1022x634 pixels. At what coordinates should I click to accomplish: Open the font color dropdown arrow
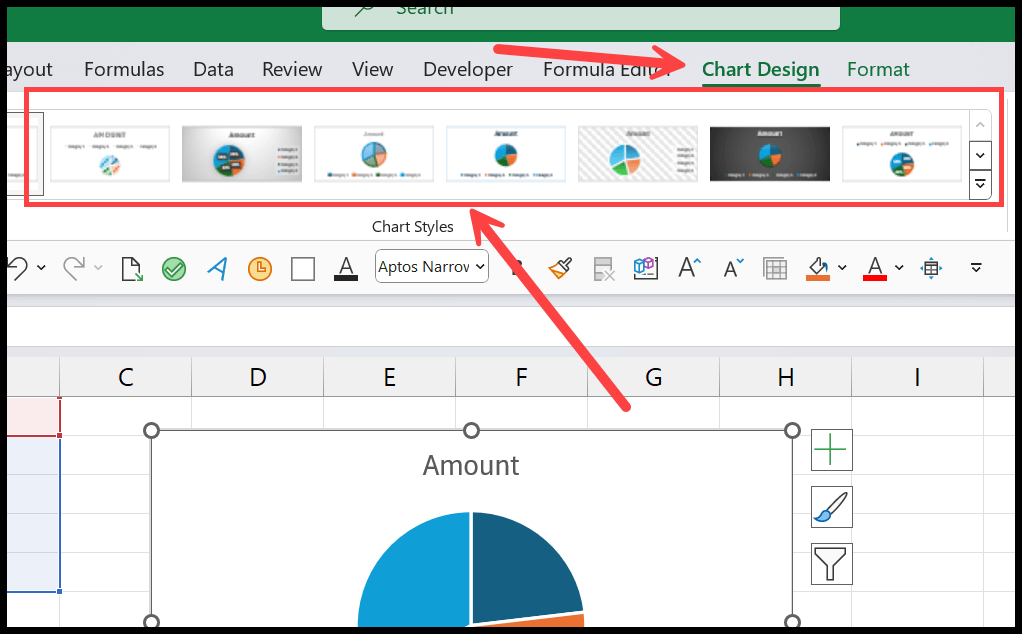point(899,268)
